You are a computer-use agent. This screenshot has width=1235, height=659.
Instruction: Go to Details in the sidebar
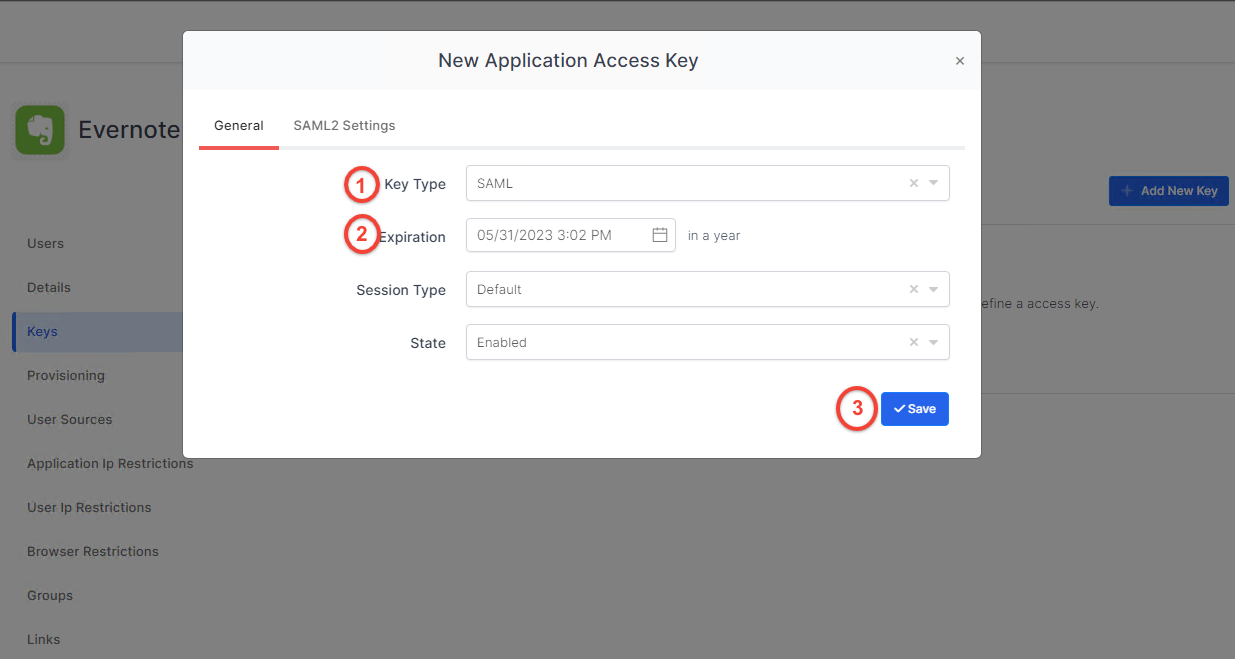coord(49,287)
